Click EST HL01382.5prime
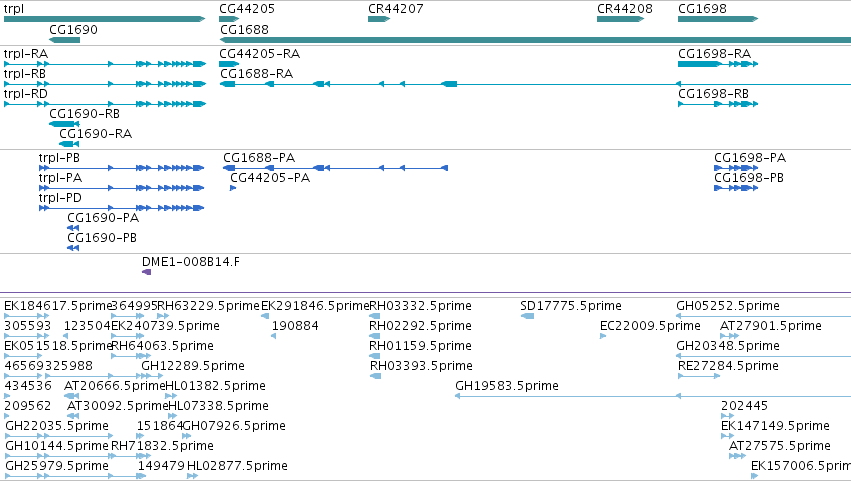 click(171, 396)
